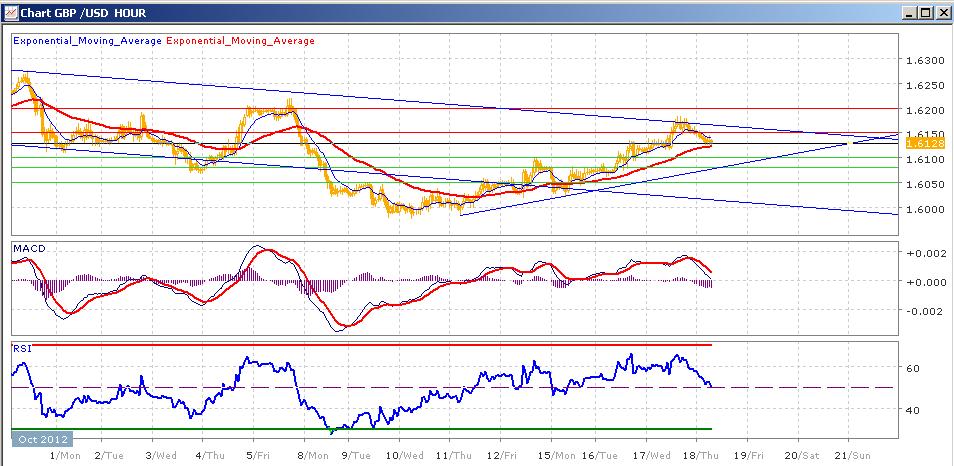Click the Oct 2012 date tag
This screenshot has height=466, width=954.
[x=41, y=439]
